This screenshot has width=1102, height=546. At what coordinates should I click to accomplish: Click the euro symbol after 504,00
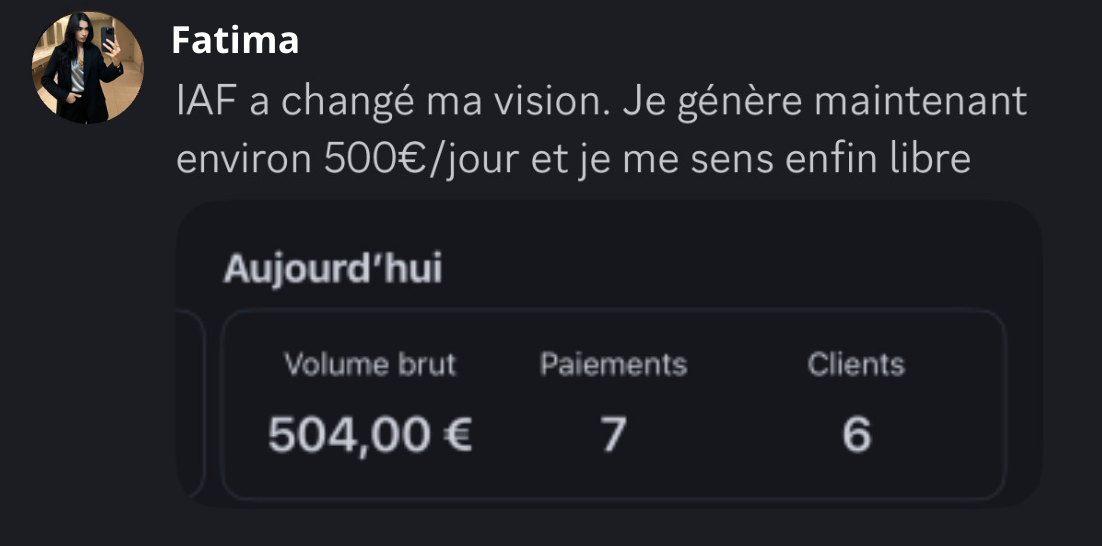coord(456,434)
